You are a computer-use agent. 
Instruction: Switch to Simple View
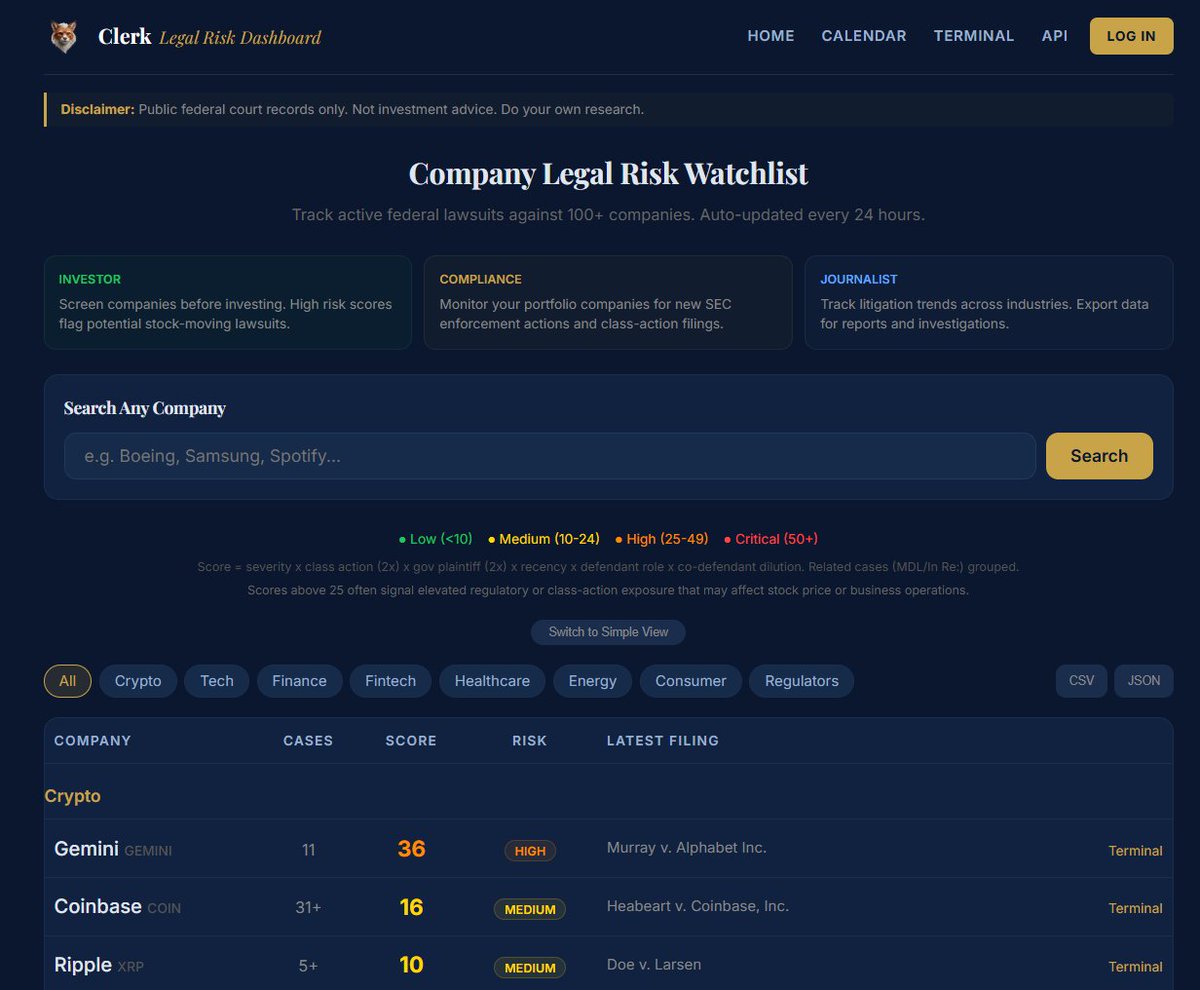[x=608, y=632]
